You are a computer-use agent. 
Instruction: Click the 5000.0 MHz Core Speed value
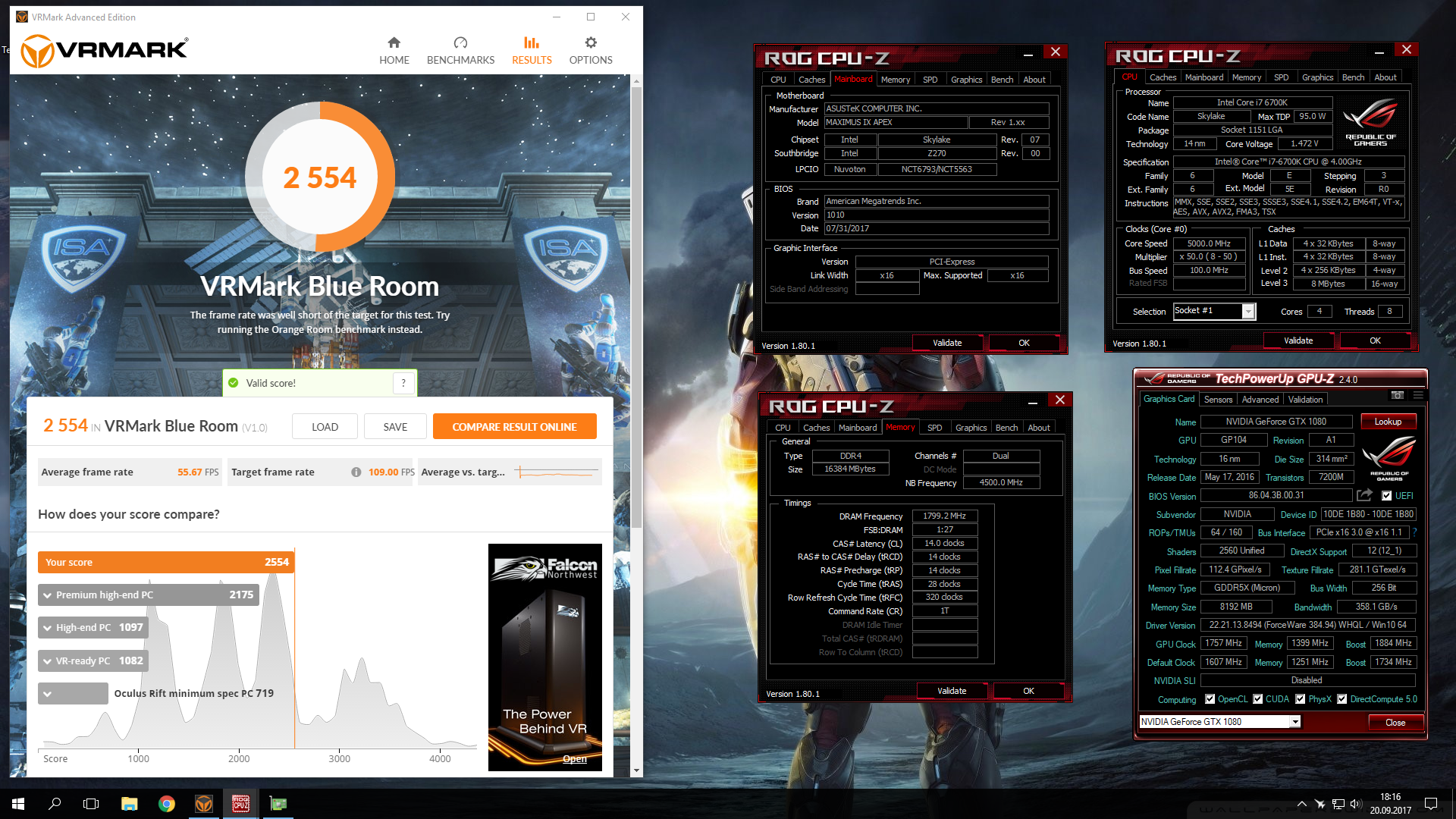pos(1209,243)
